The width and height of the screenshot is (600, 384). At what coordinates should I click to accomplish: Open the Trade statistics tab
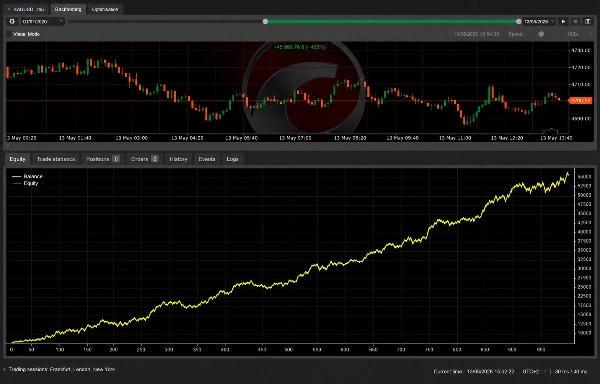[56, 159]
